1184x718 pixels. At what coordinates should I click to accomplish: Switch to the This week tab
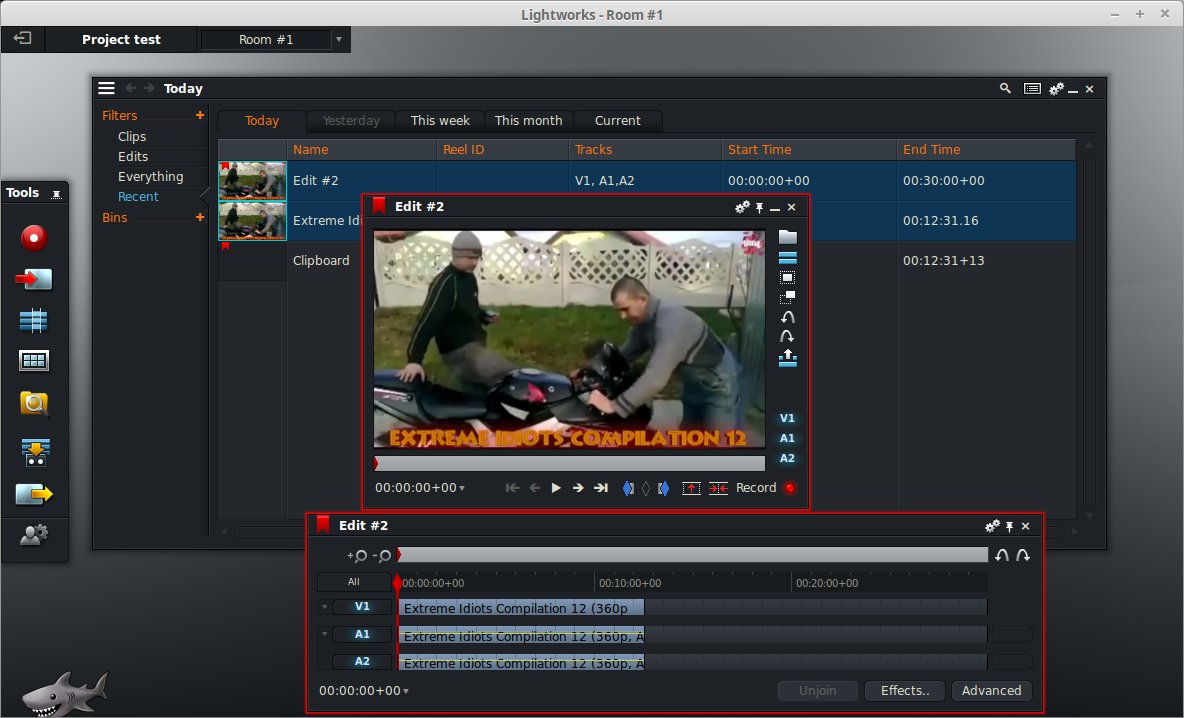coord(440,120)
